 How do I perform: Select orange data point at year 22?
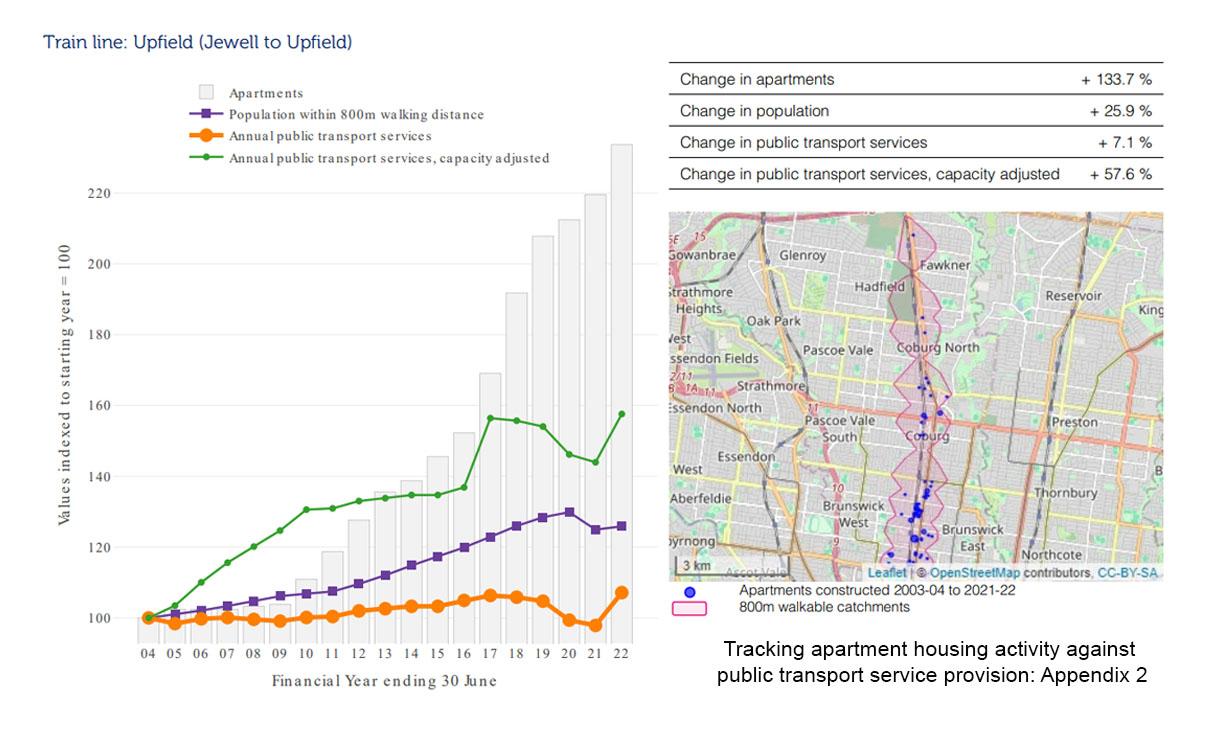click(621, 592)
